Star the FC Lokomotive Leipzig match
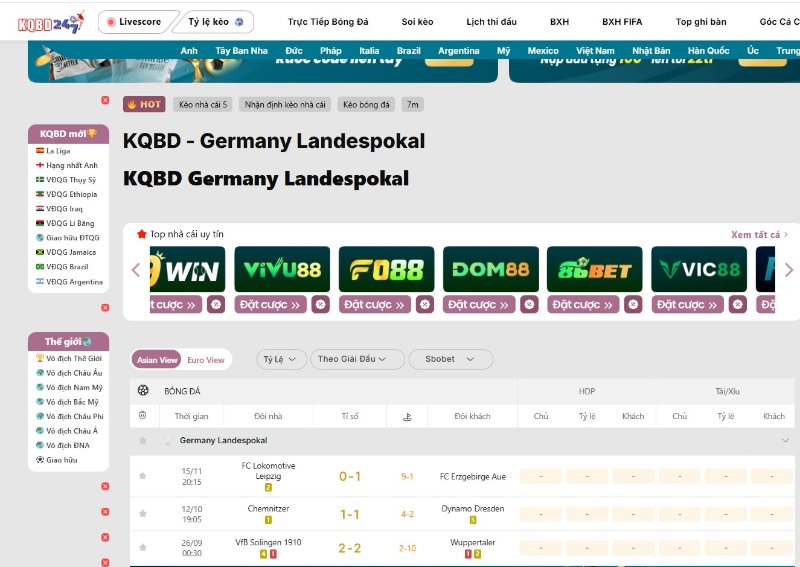Viewport: 800px width, 567px height. [x=143, y=476]
